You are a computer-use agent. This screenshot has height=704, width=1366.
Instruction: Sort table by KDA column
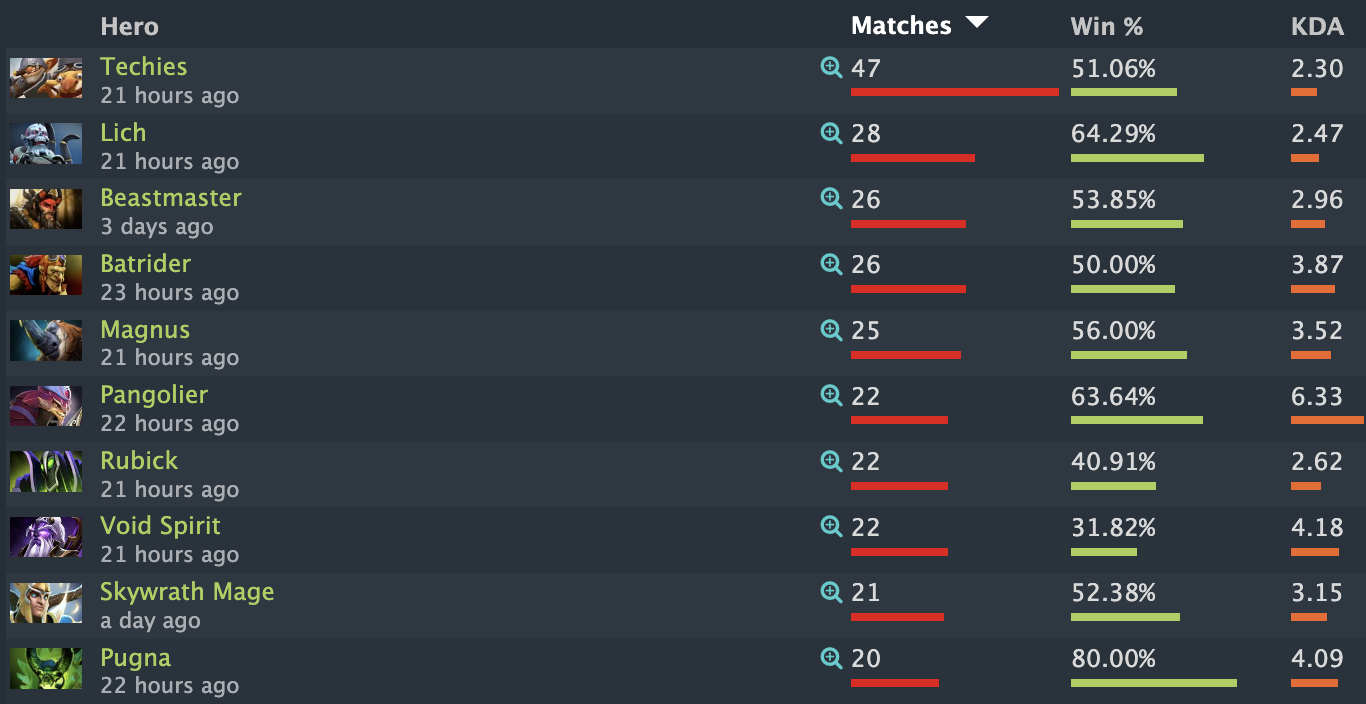[1317, 26]
